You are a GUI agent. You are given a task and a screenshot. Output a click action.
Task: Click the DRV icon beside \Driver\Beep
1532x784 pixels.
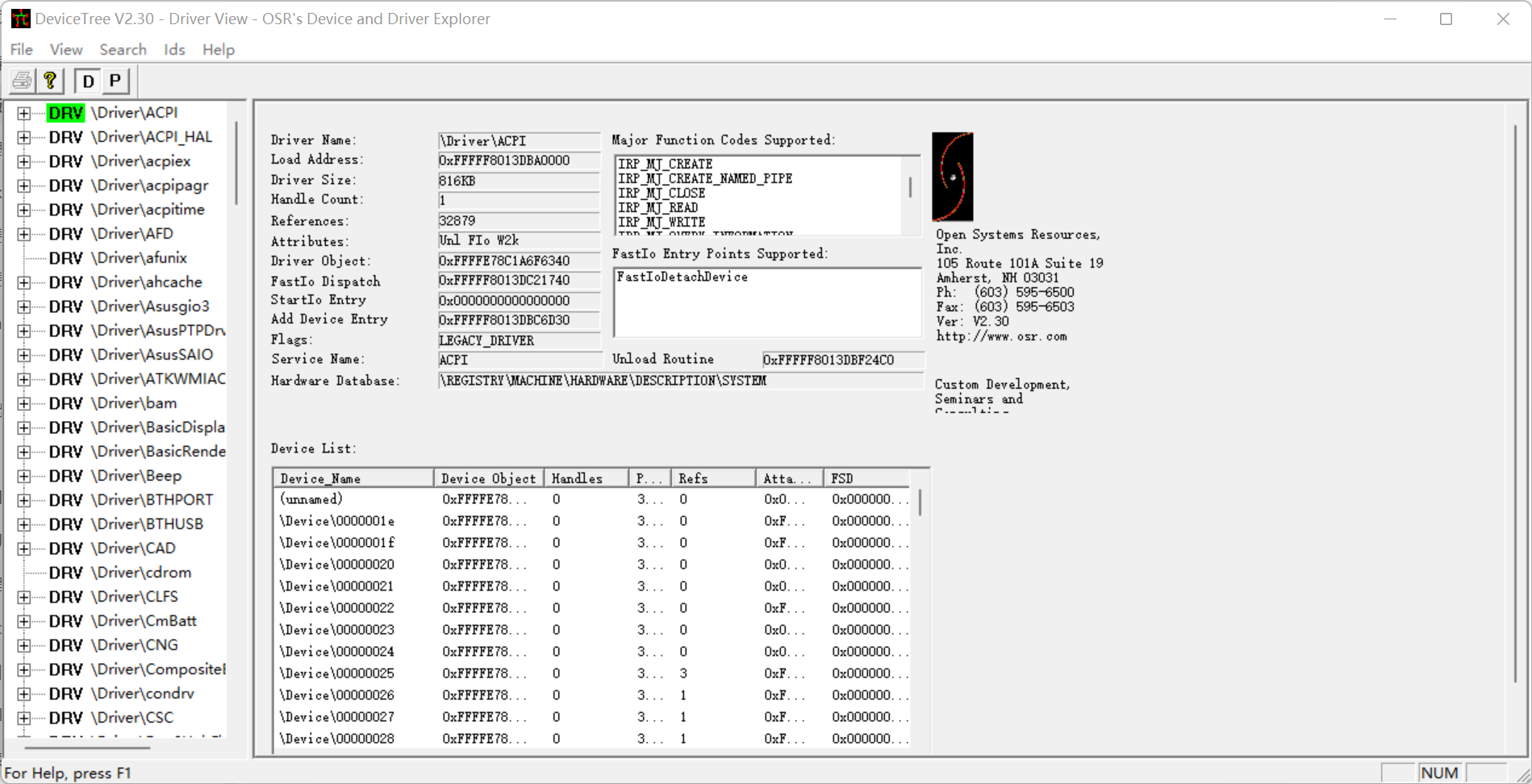[65, 476]
